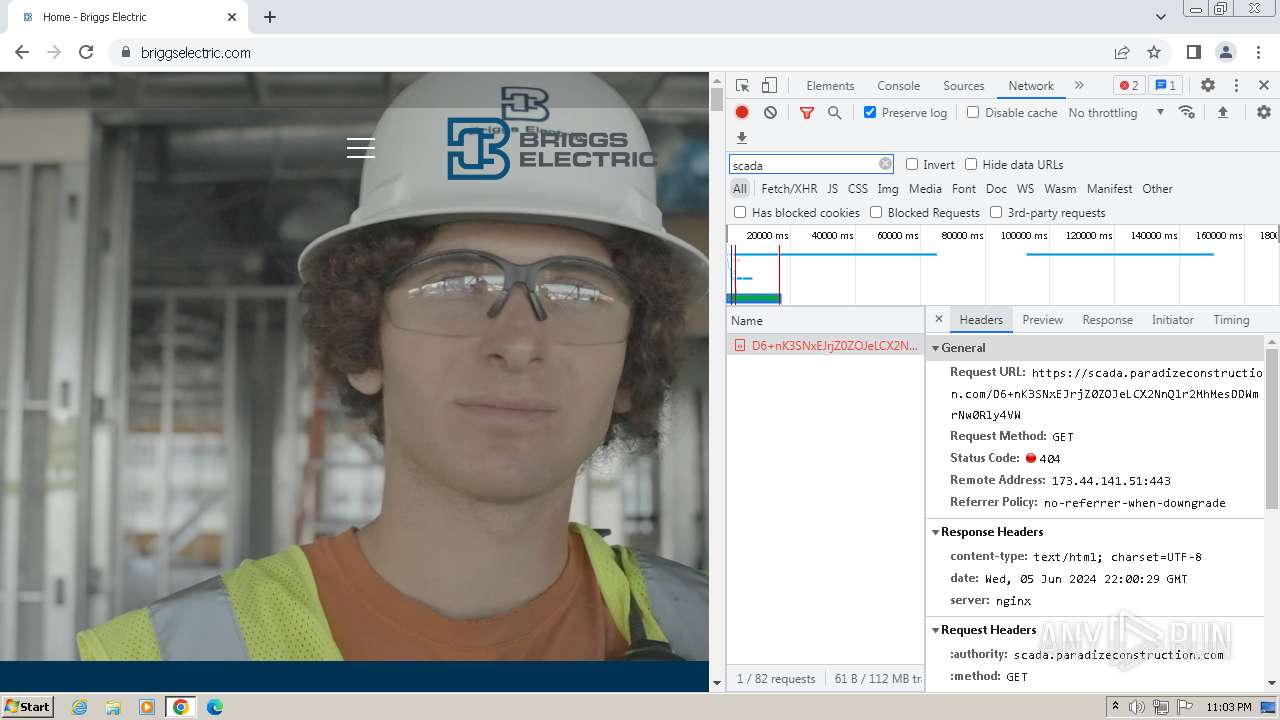
Task: Check Has blocked cookies
Action: [x=740, y=212]
